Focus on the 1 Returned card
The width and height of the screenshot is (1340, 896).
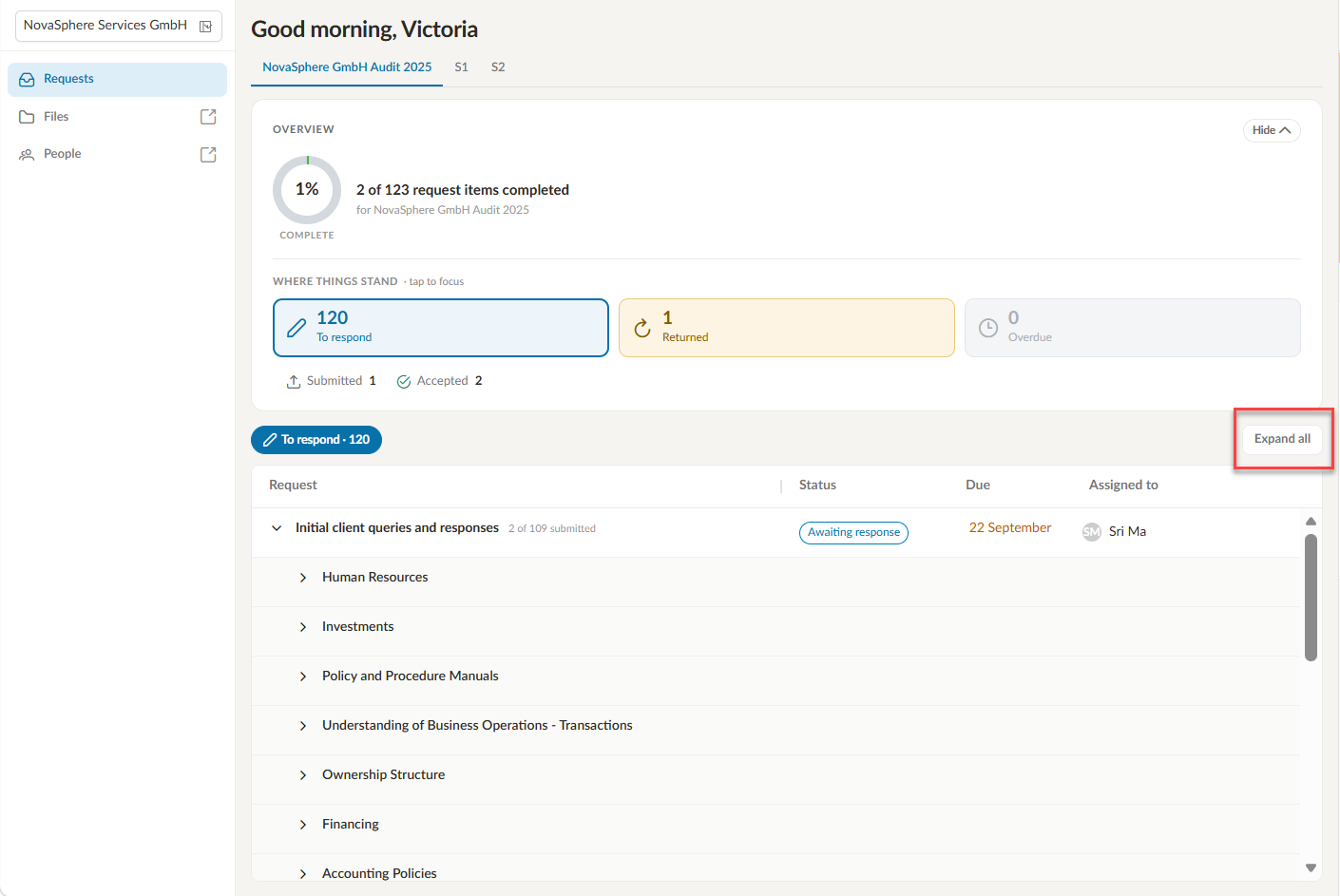pos(787,328)
